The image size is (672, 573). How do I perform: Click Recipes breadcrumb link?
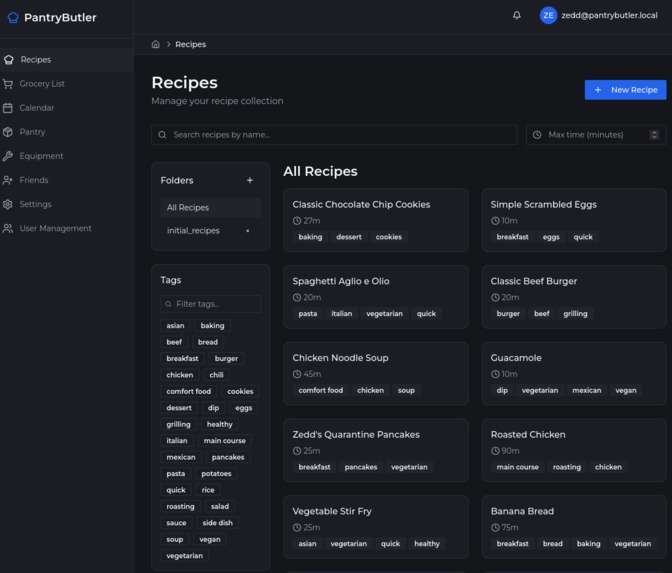[x=190, y=44]
